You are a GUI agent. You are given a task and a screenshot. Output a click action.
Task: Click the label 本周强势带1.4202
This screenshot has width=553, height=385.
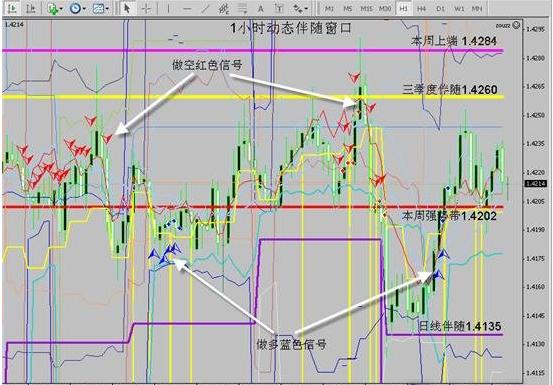[x=449, y=216]
